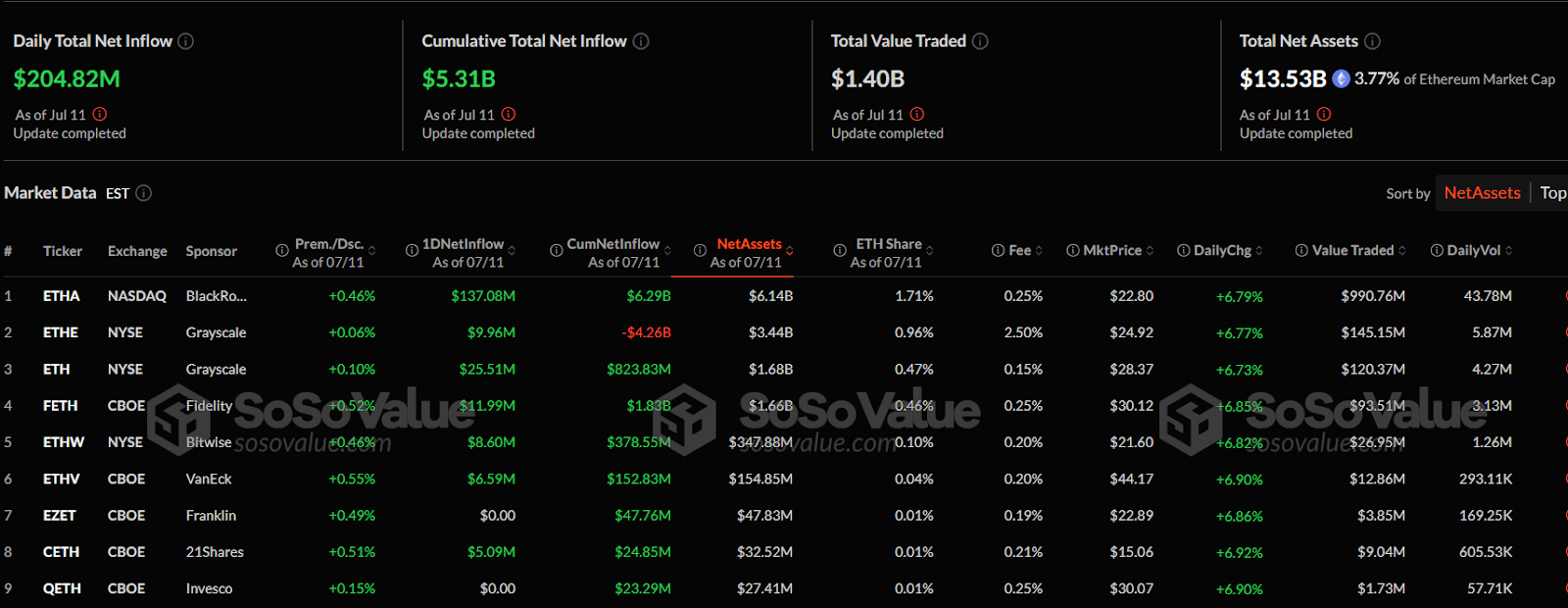The width and height of the screenshot is (1568, 608).
Task: Toggle sort arrows on the Prem./Dsc. column
Action: (372, 251)
